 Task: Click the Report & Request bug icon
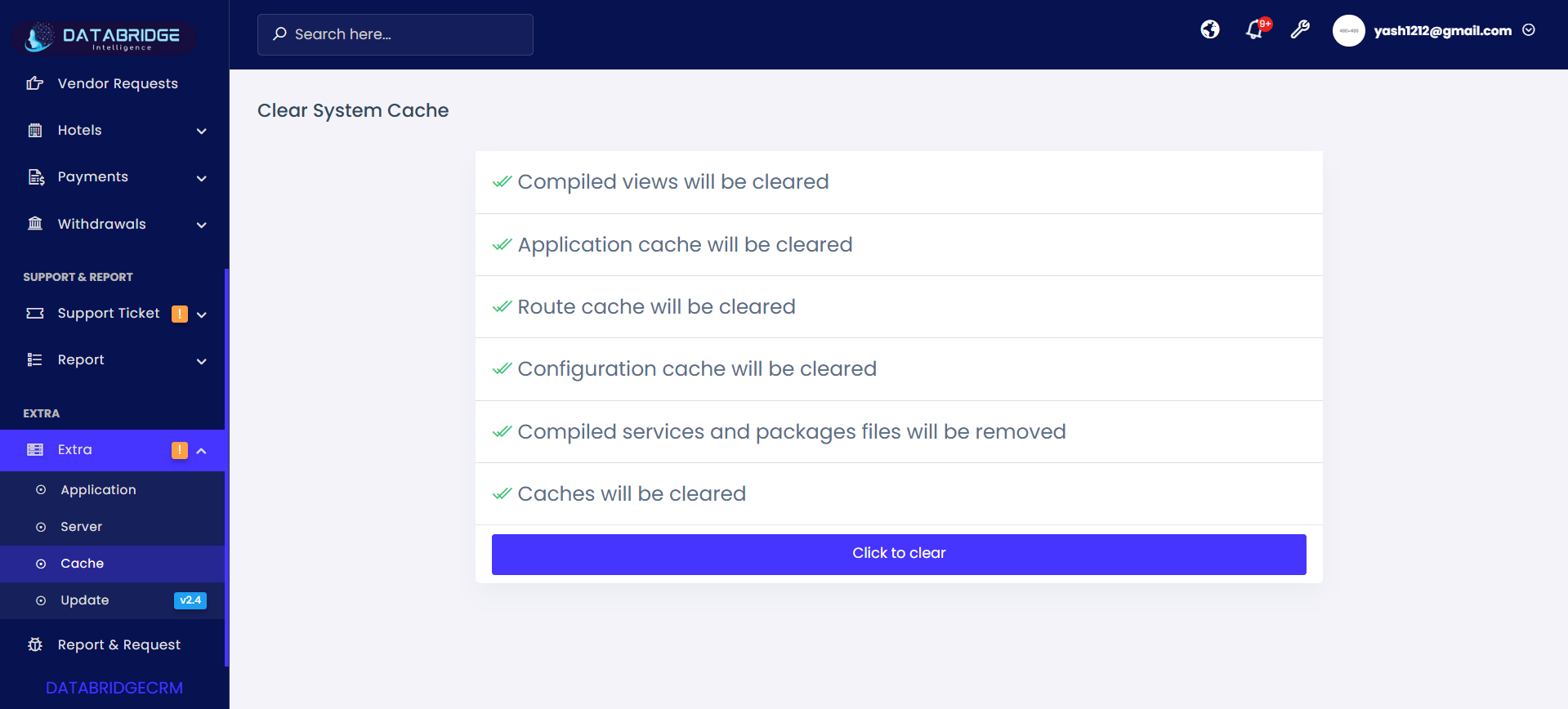pos(35,644)
